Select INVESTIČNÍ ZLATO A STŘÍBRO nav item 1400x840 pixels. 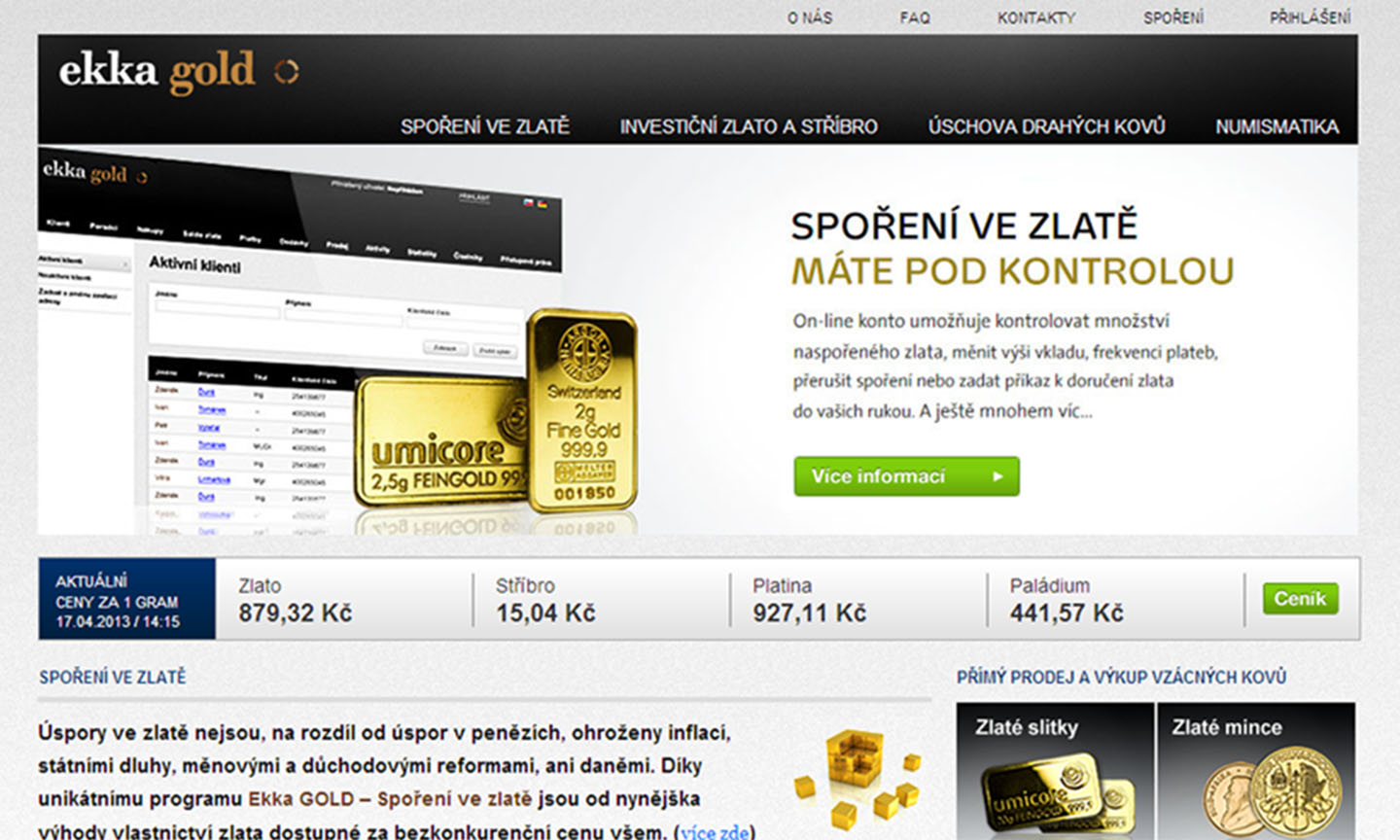coord(749,126)
